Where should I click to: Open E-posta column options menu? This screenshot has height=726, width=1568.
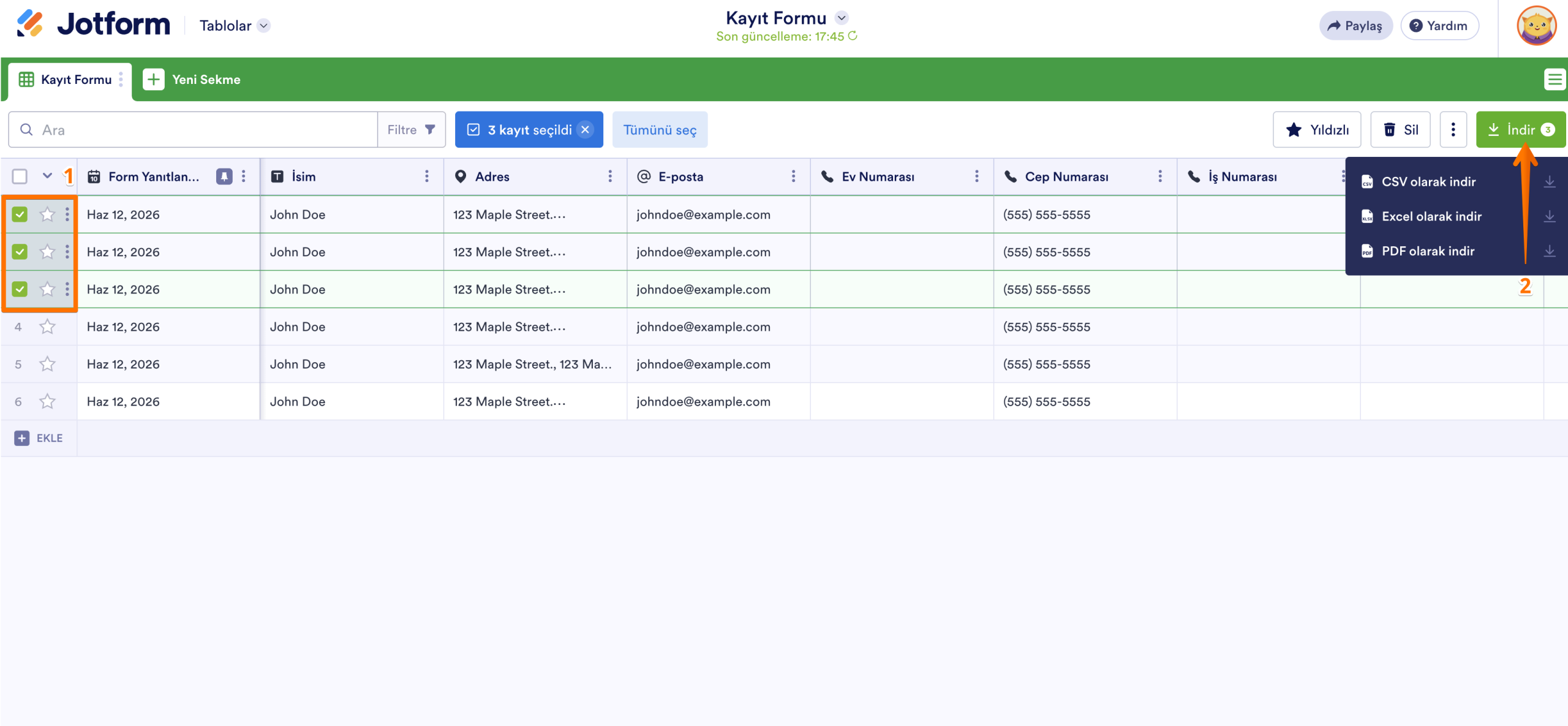click(793, 176)
